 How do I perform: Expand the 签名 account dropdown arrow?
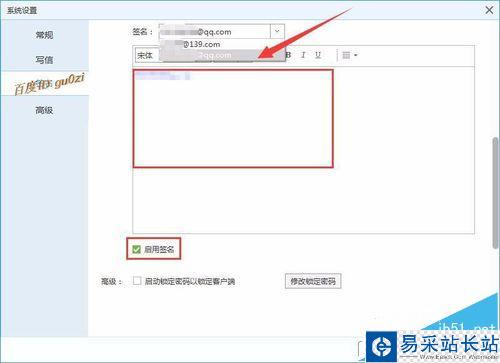(x=277, y=31)
